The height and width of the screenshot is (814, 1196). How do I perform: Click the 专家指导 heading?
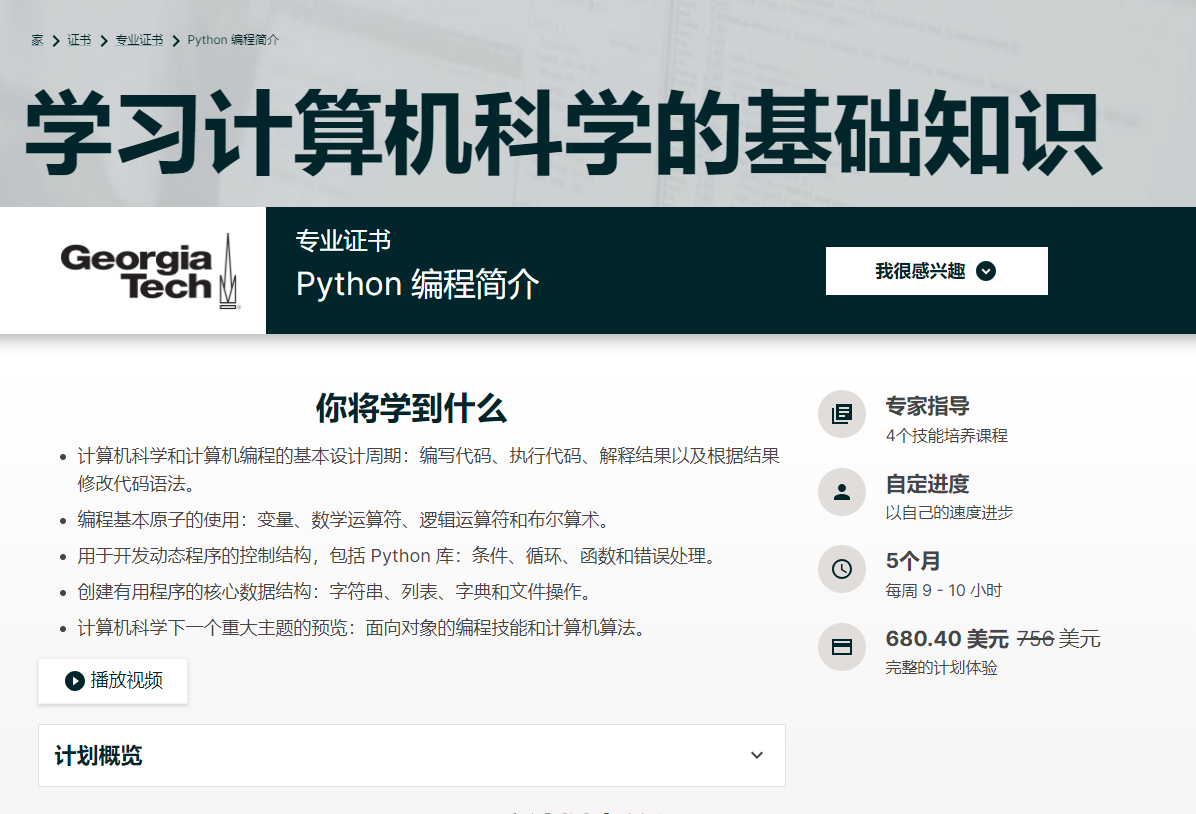click(928, 406)
